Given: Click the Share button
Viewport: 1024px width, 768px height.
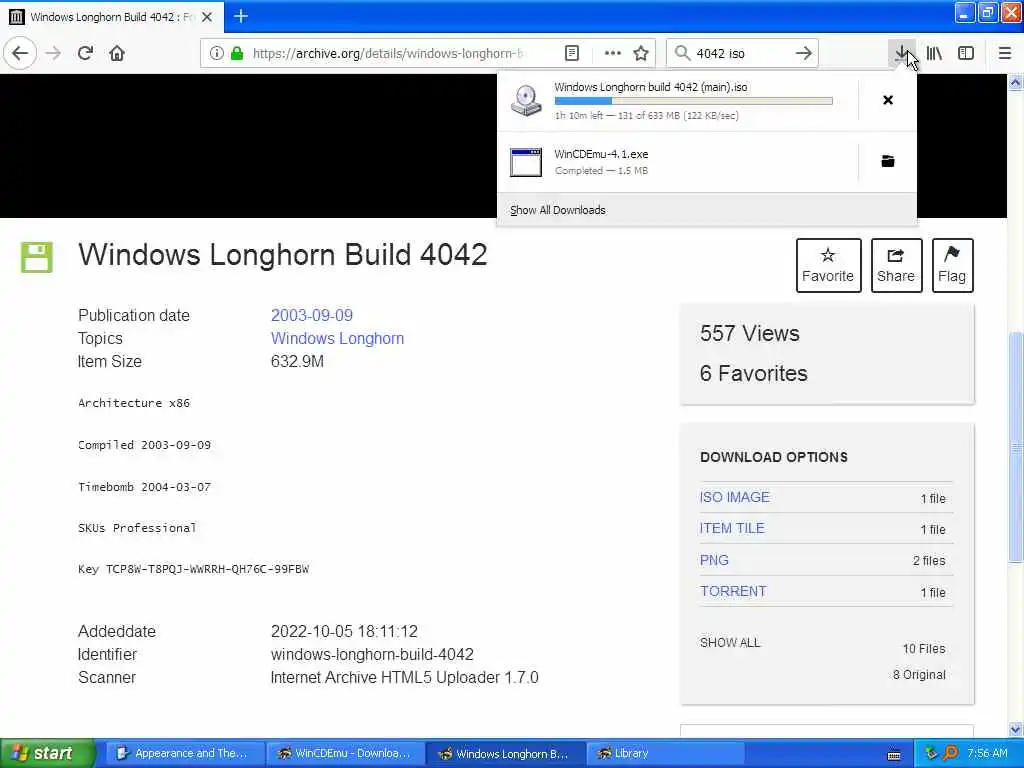Looking at the screenshot, I should coord(896,265).
